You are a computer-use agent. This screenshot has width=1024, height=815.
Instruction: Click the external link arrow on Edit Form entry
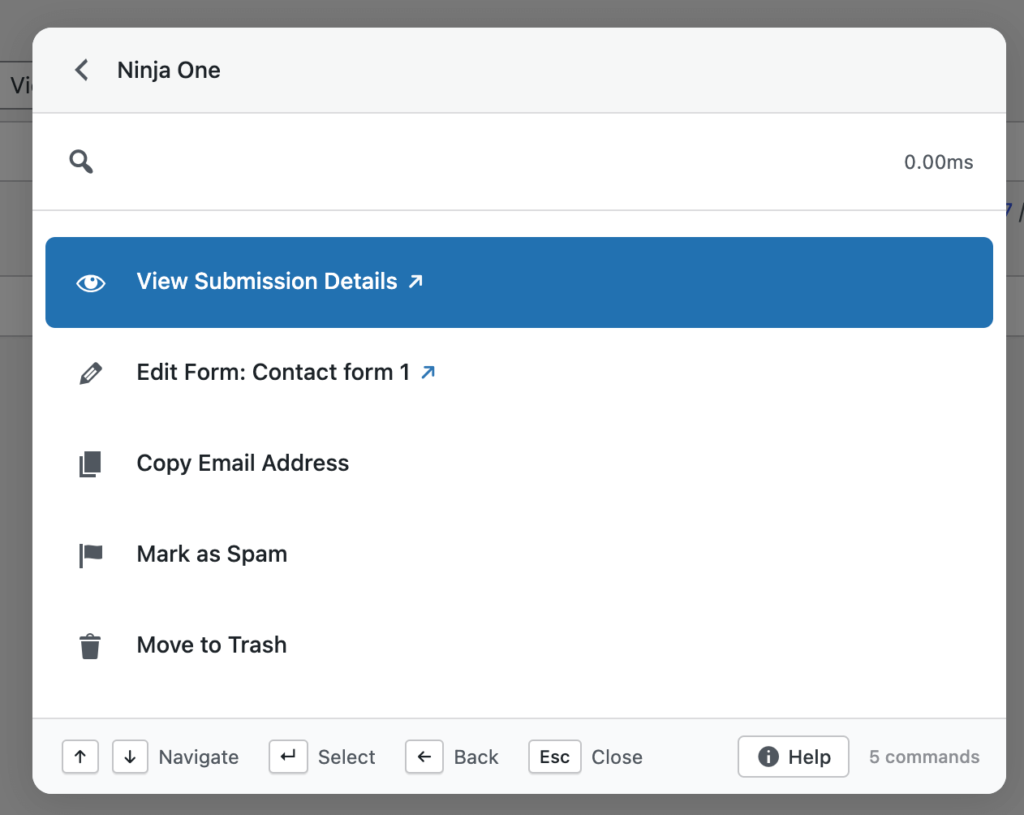(428, 370)
